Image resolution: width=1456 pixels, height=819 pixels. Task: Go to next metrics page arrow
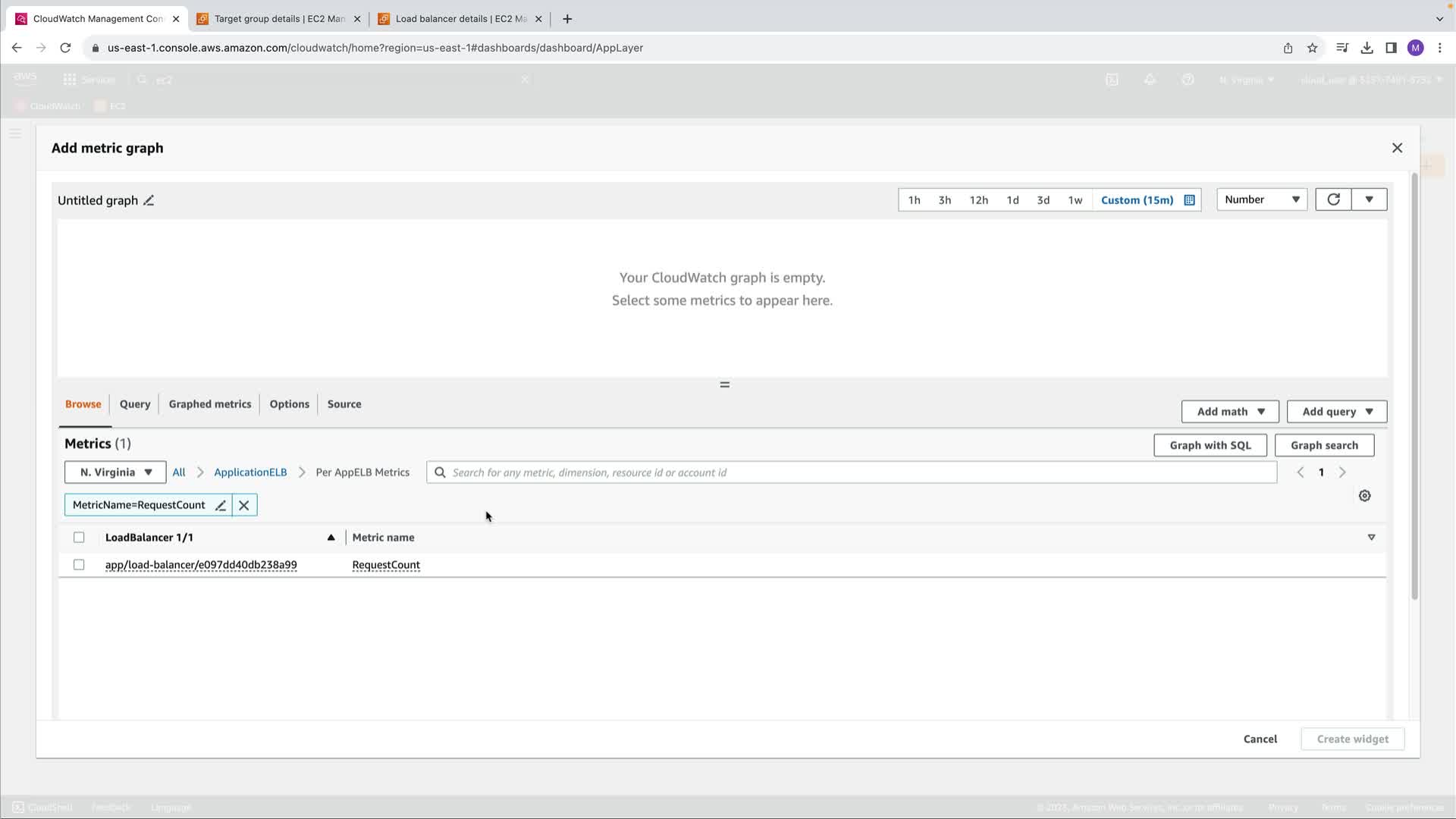pyautogui.click(x=1342, y=472)
